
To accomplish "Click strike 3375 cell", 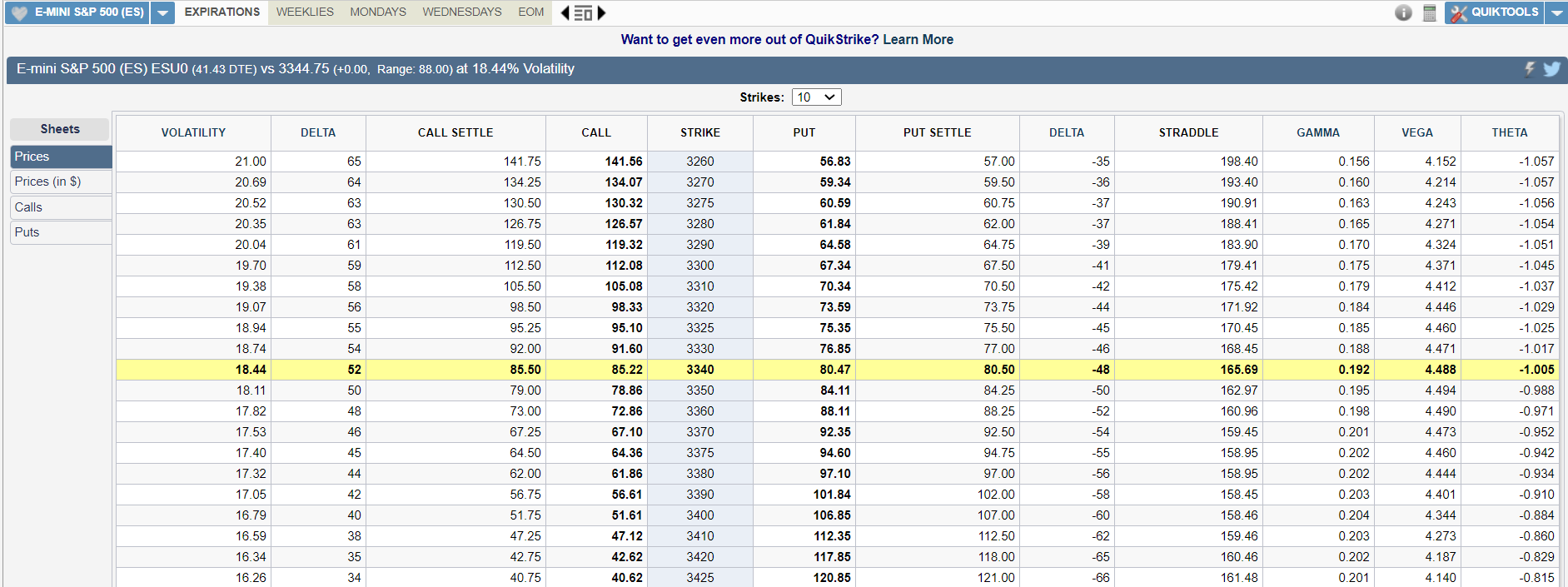I will pos(700,453).
